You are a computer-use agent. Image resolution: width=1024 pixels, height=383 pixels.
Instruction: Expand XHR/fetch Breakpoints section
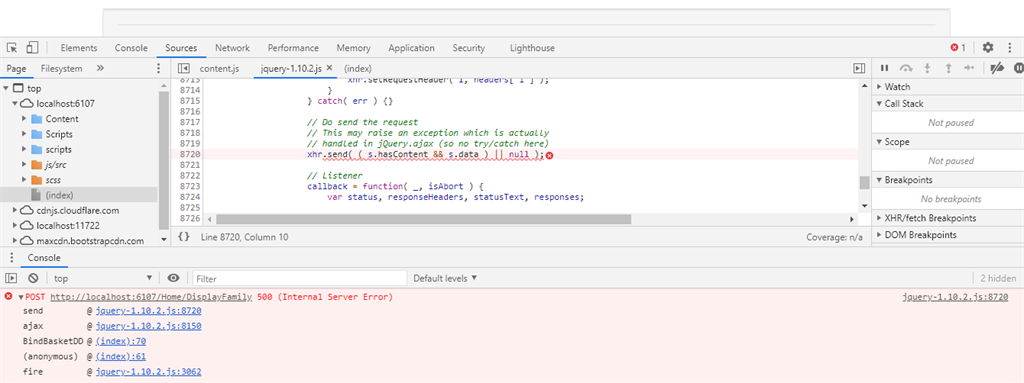879,218
